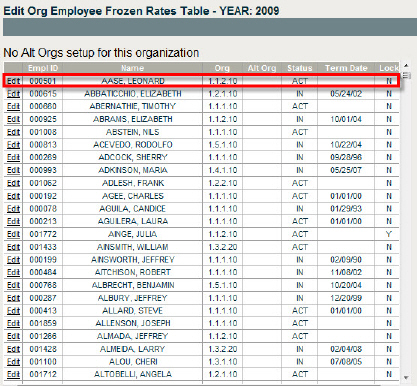This screenshot has width=417, height=386.
Task: Edit the ALLARD, STEVE record
Action: pos(13,311)
